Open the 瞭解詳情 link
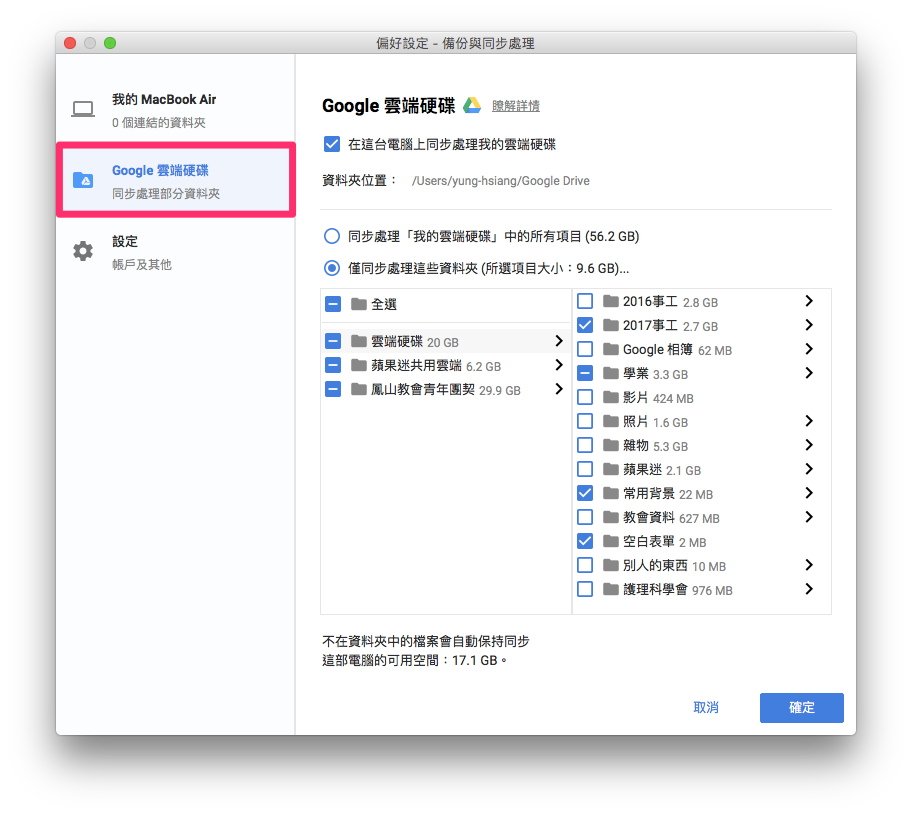 point(516,106)
